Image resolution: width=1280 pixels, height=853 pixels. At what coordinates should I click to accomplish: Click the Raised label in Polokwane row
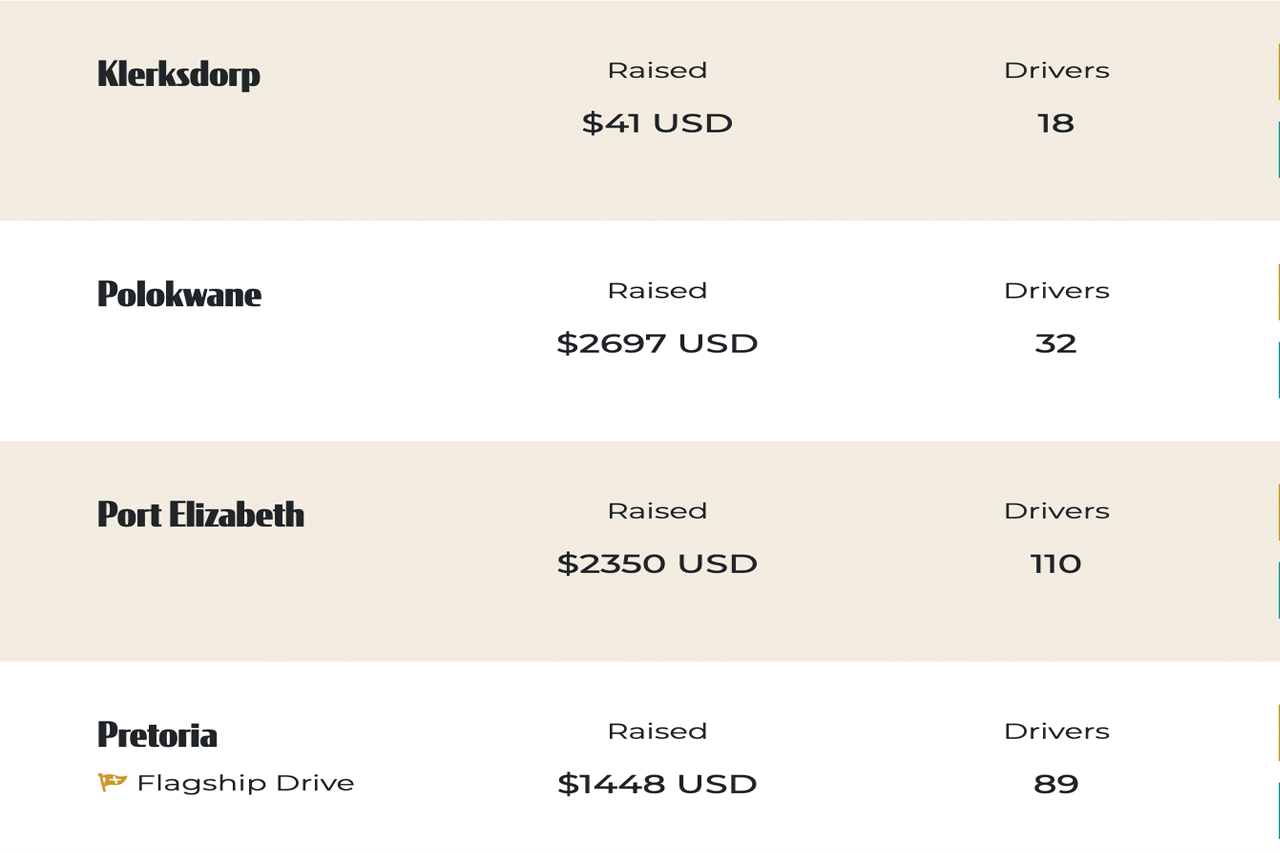[657, 290]
